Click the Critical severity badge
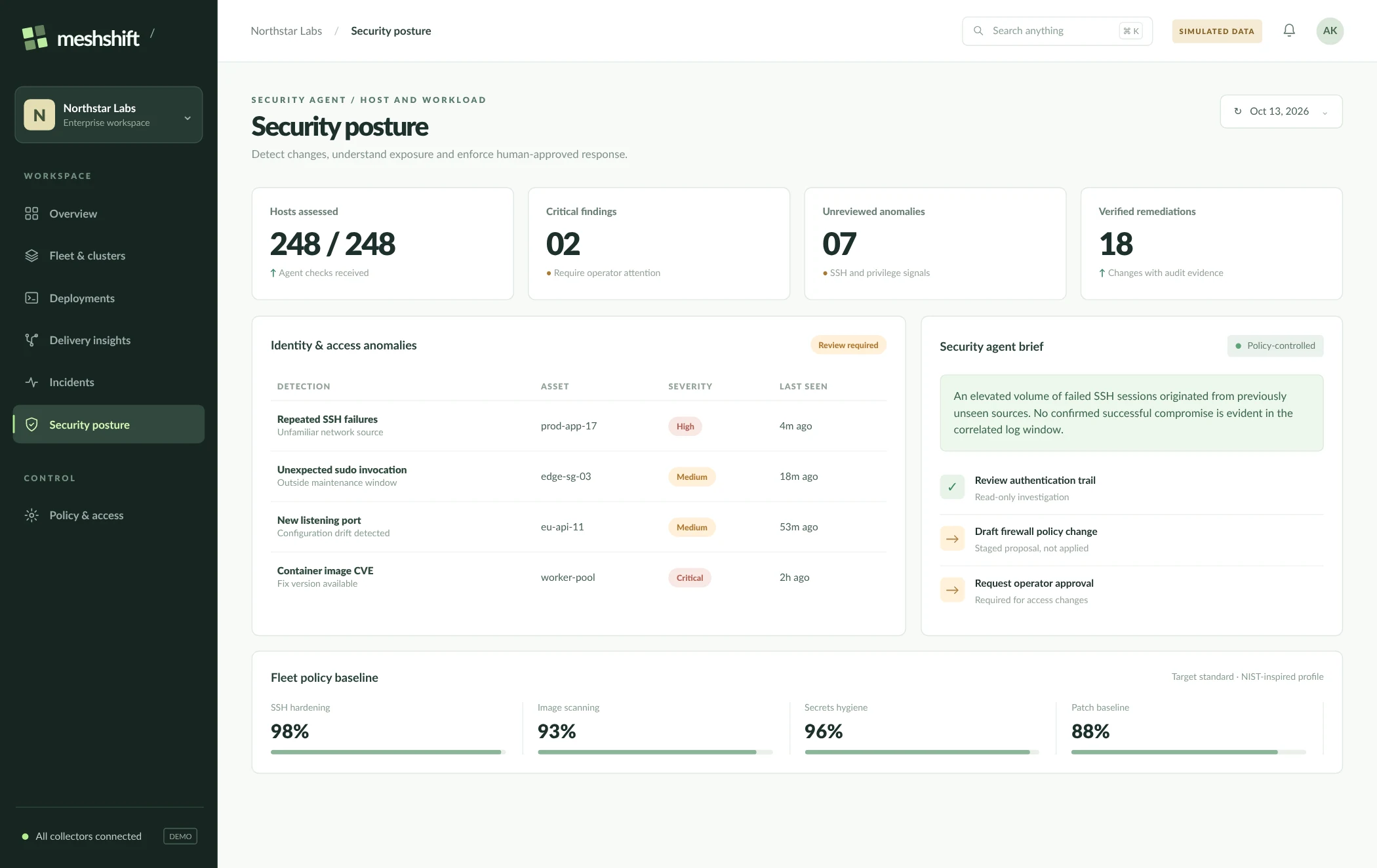1377x868 pixels. 690,578
